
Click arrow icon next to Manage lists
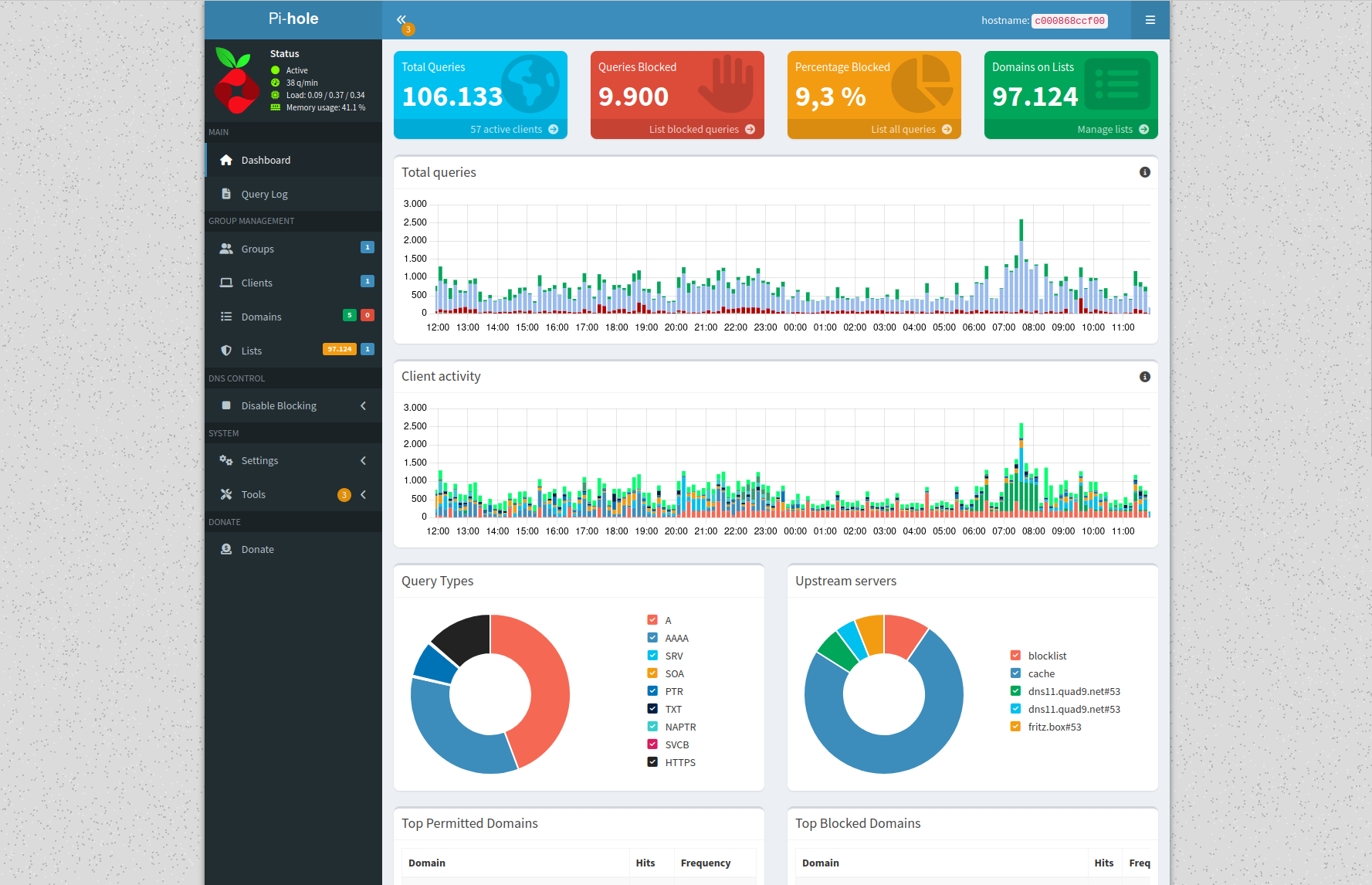pyautogui.click(x=1143, y=130)
